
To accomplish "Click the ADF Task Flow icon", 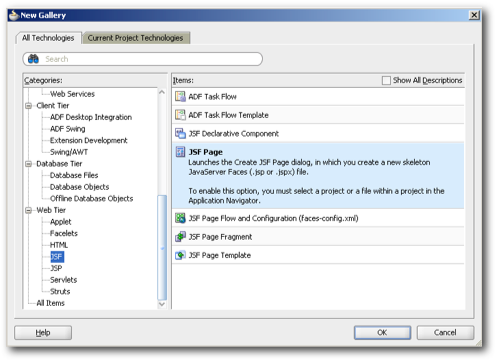I will coord(180,97).
